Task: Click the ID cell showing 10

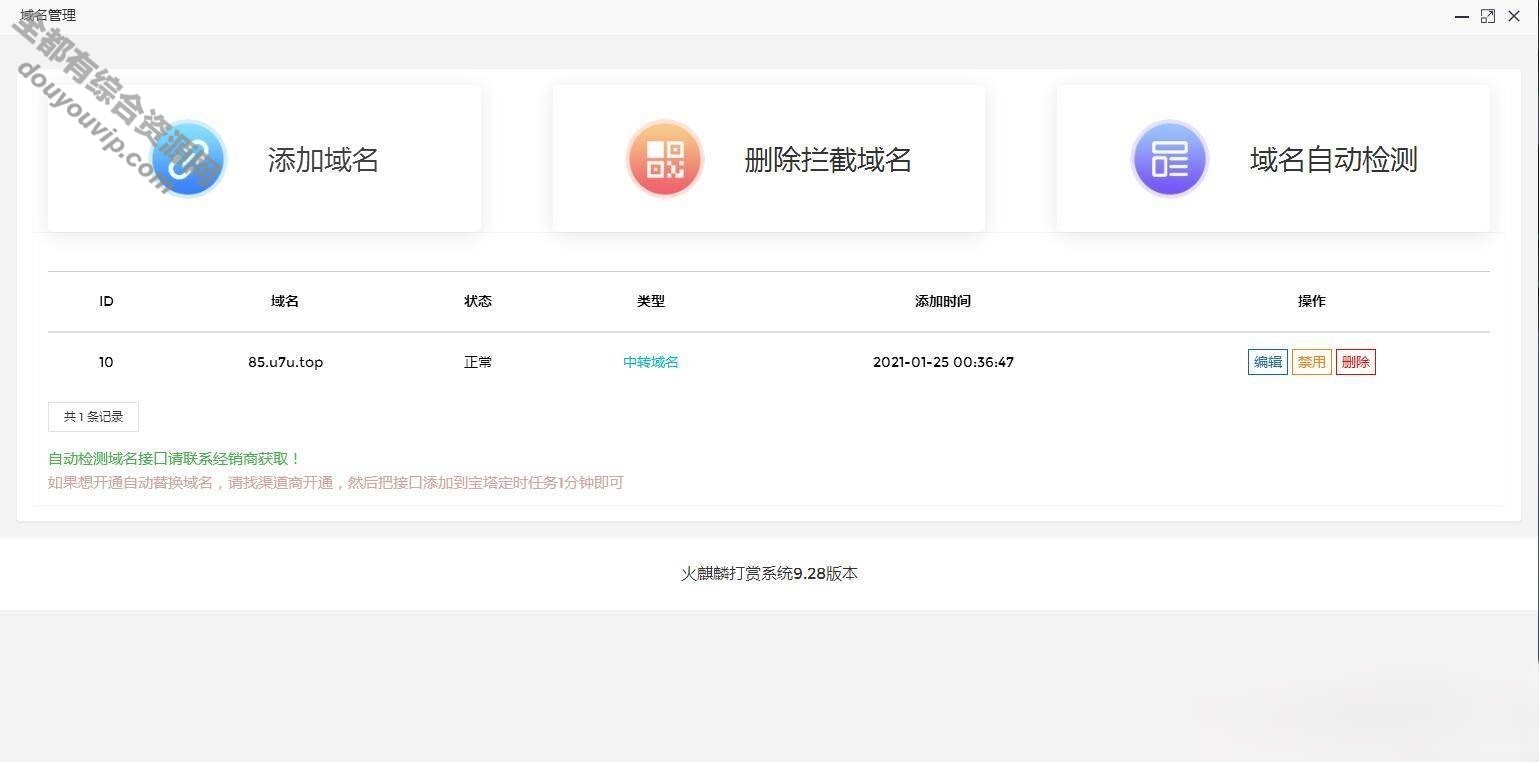Action: click(x=106, y=362)
